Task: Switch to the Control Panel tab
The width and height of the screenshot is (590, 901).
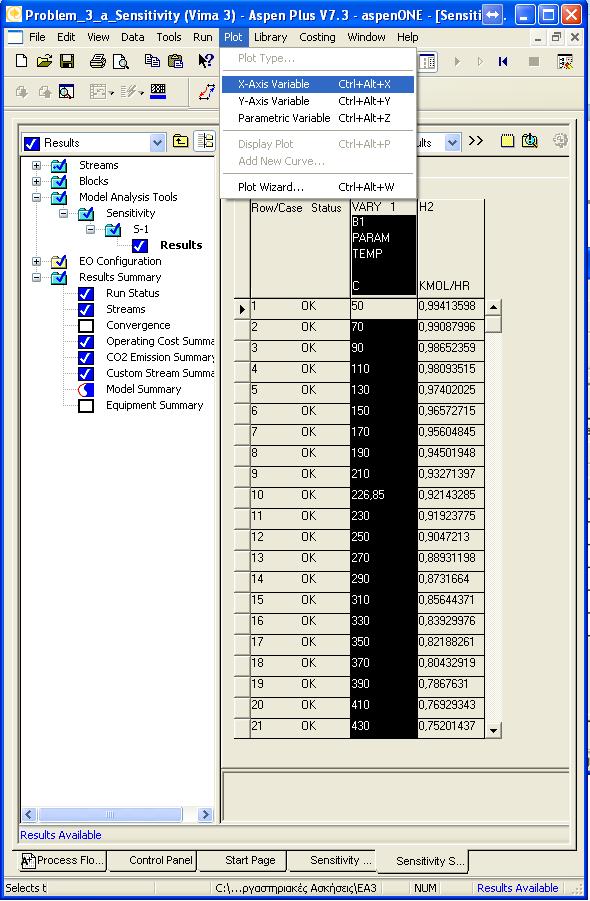Action: pos(161,860)
